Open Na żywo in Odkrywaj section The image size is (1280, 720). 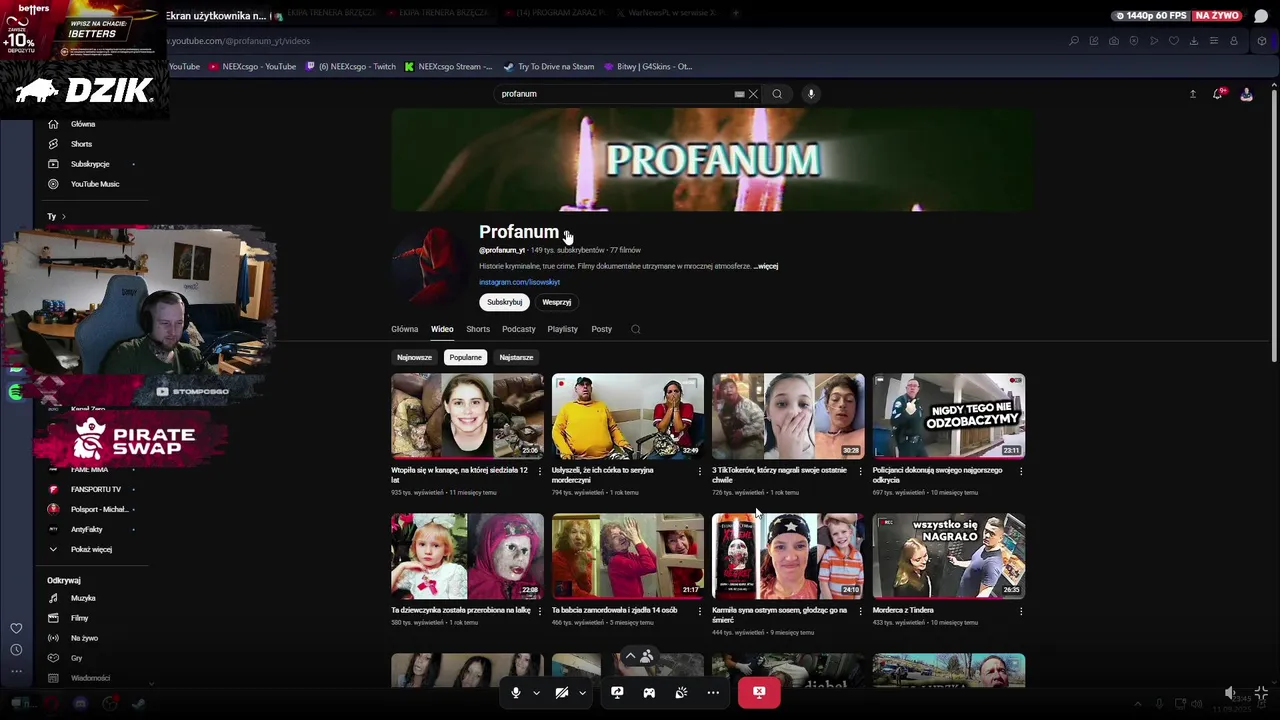[84, 638]
